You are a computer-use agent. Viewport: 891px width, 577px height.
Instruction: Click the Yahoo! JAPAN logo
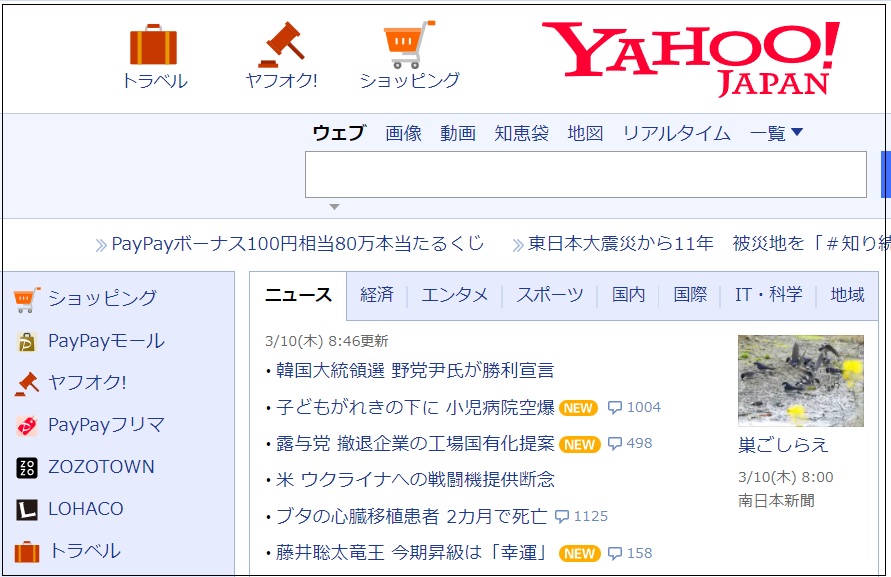(691, 59)
